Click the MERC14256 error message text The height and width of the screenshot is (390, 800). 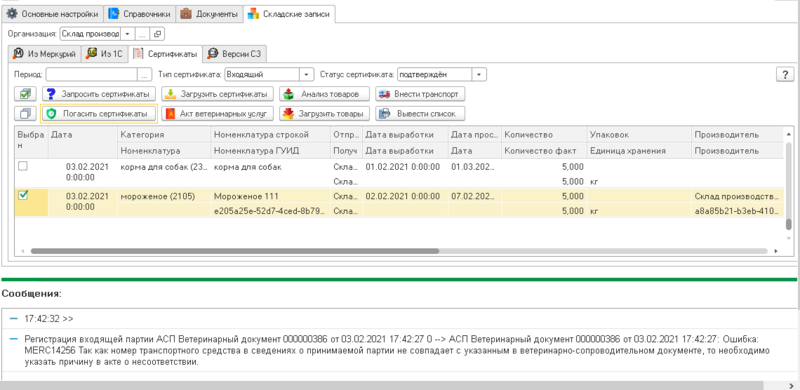point(397,351)
